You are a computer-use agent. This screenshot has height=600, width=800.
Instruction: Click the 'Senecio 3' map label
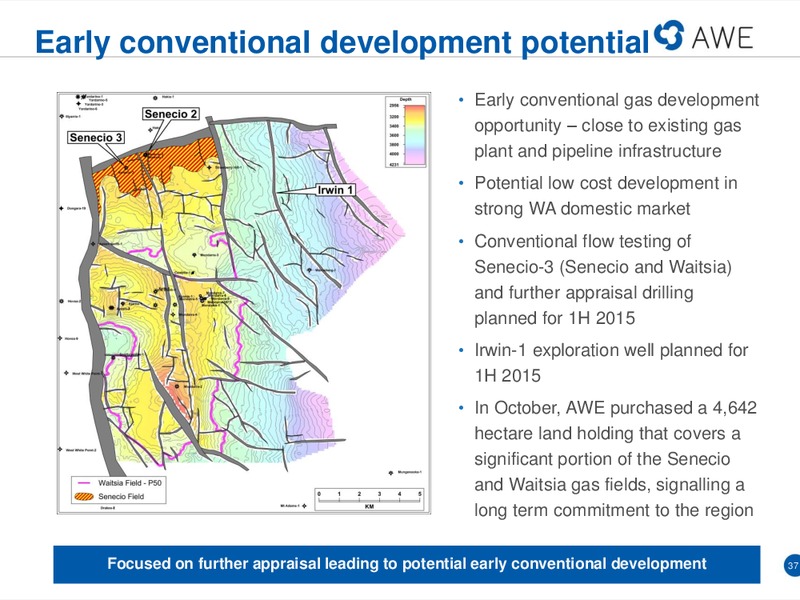coord(96,137)
